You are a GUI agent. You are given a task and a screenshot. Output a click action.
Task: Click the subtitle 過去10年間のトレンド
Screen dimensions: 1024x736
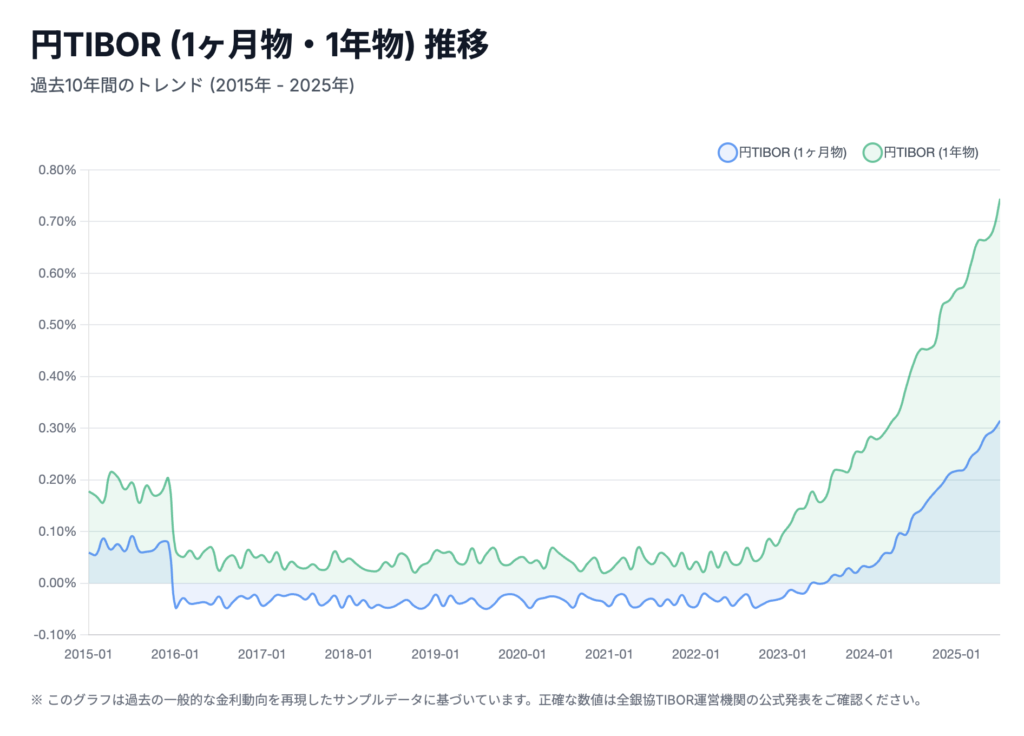[192, 86]
